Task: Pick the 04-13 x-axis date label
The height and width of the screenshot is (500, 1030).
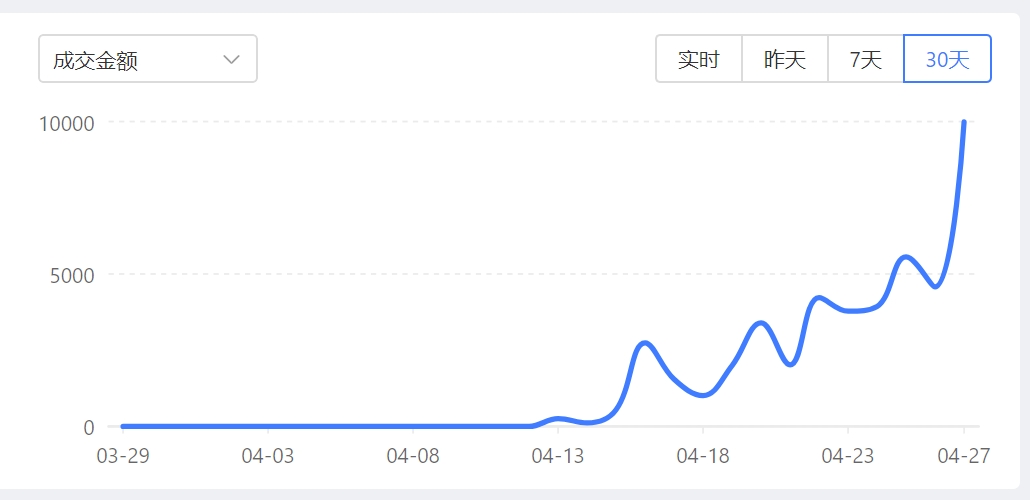Action: pyautogui.click(x=558, y=456)
